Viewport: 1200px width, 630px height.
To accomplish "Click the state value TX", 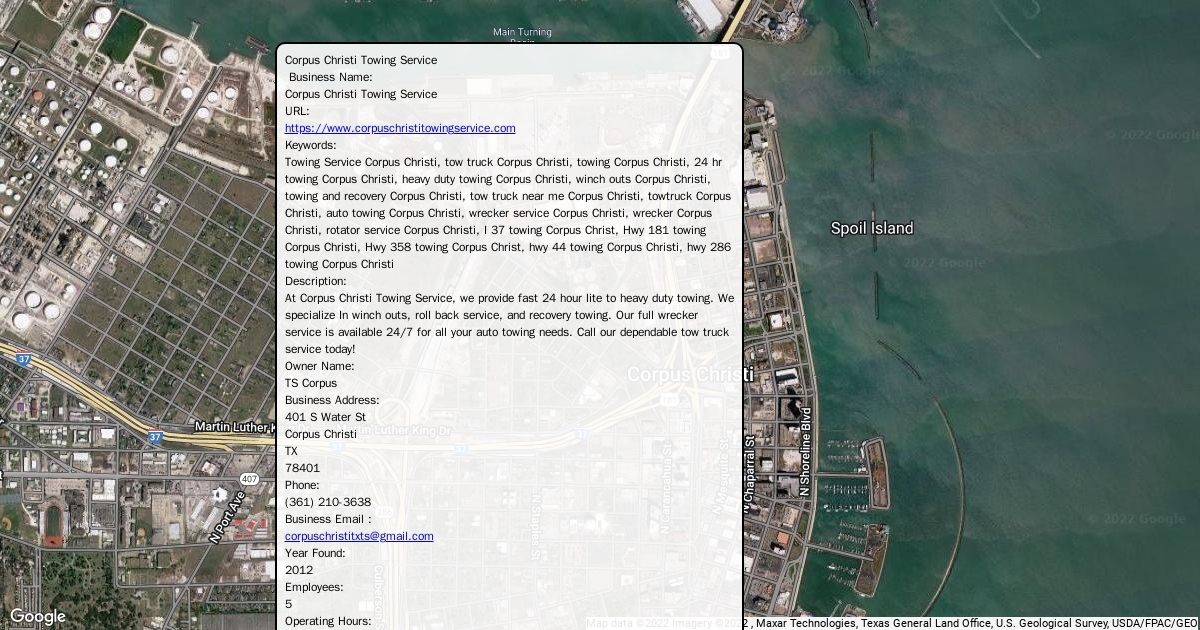I will pos(291,451).
